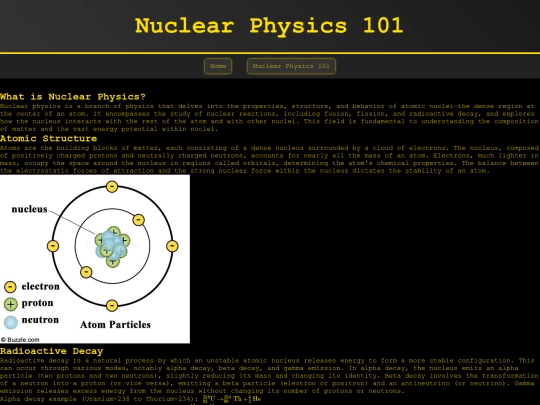Click the blue neutron legend icon

[x=11, y=322]
